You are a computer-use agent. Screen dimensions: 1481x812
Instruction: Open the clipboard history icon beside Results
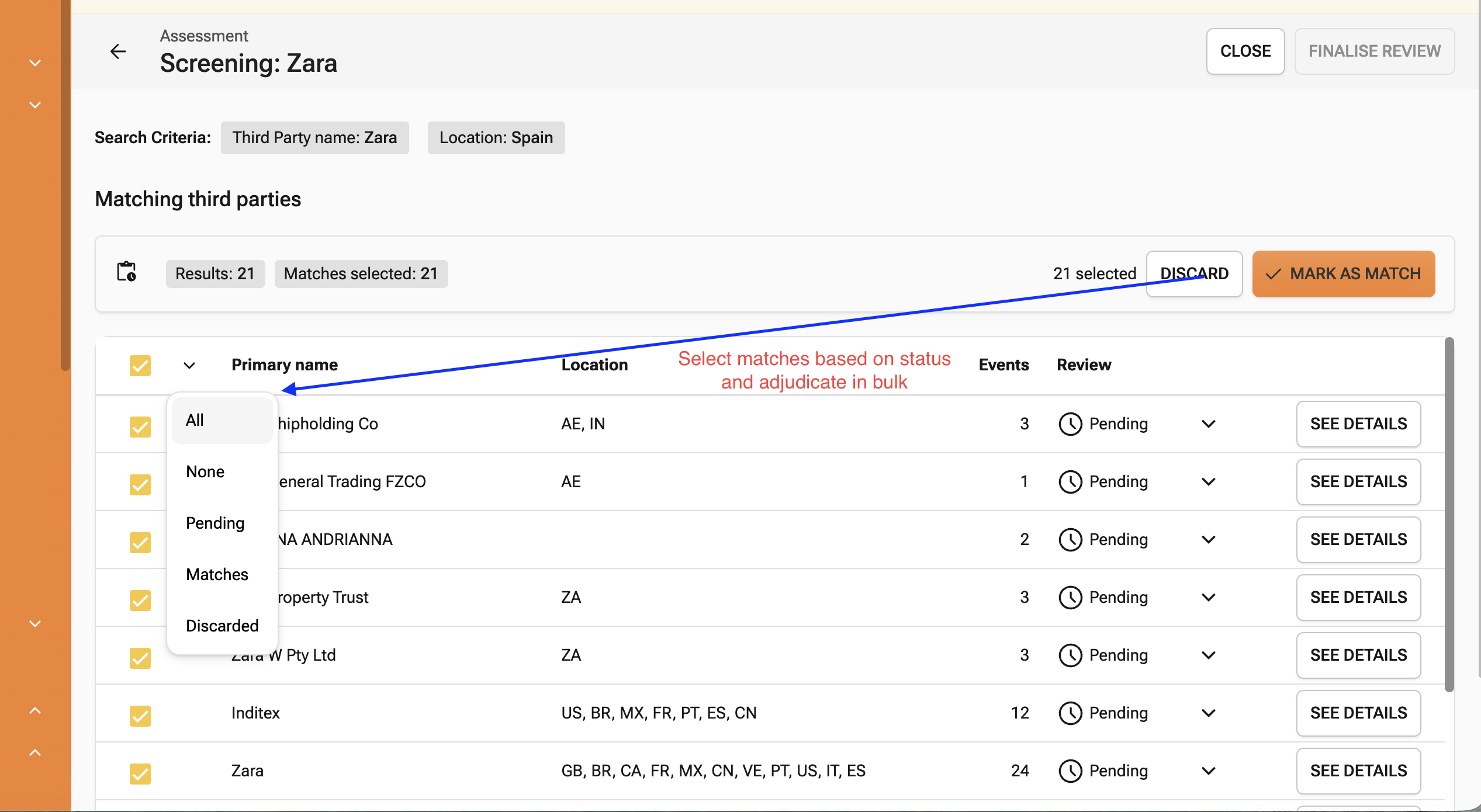click(x=127, y=272)
